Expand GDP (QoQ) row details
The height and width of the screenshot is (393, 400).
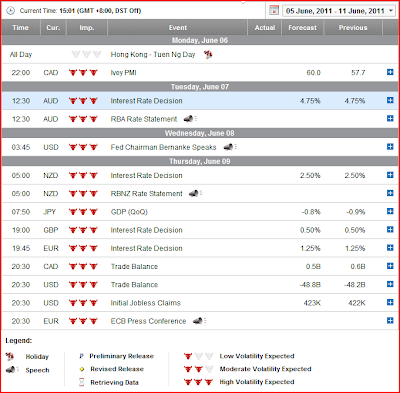pos(390,211)
